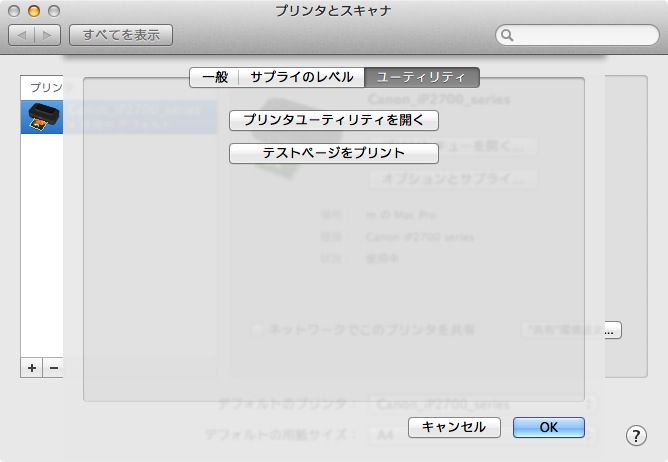Dismiss the sheet with キャンセル
This screenshot has width=668, height=462.
pyautogui.click(x=454, y=427)
